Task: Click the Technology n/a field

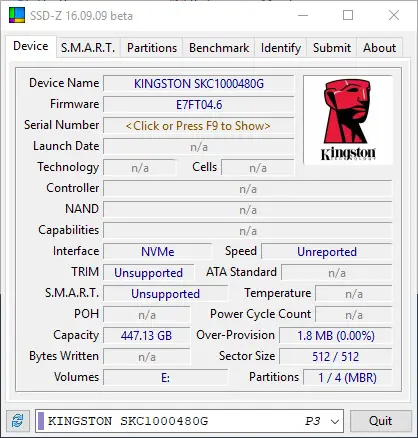Action: [x=140, y=168]
